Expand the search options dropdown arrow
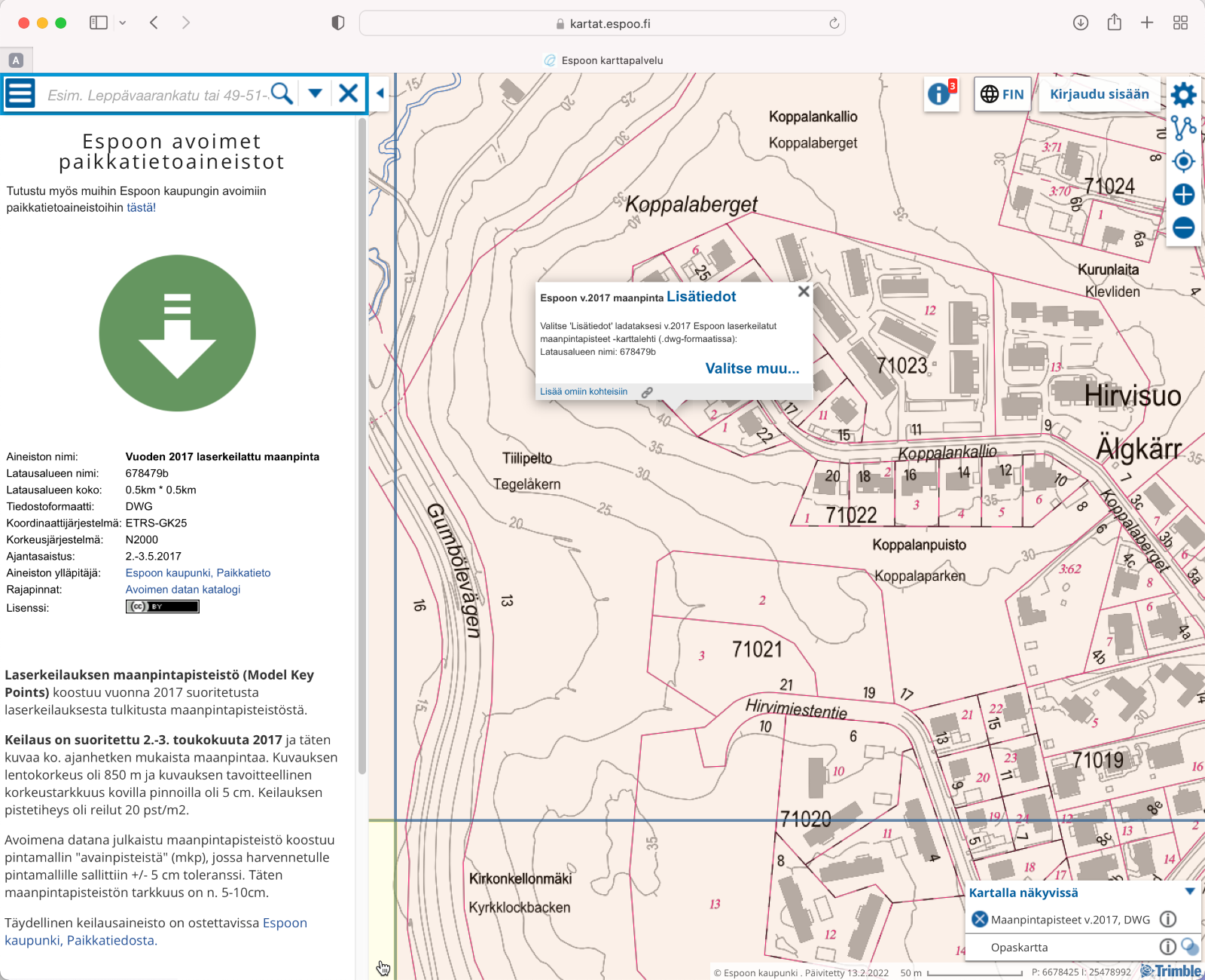Image resolution: width=1205 pixels, height=980 pixels. tap(316, 94)
